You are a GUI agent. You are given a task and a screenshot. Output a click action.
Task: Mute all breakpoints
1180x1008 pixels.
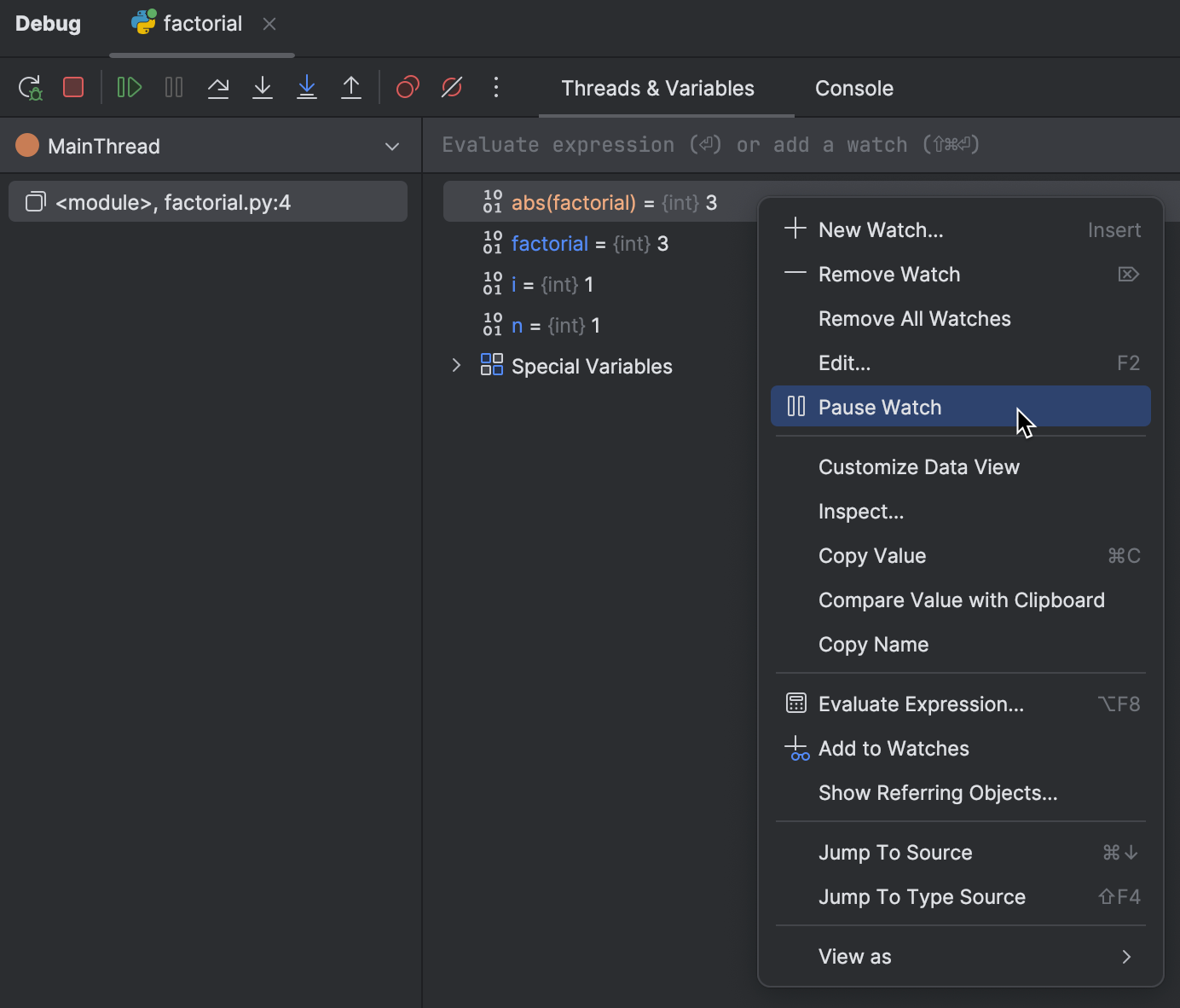pyautogui.click(x=451, y=87)
